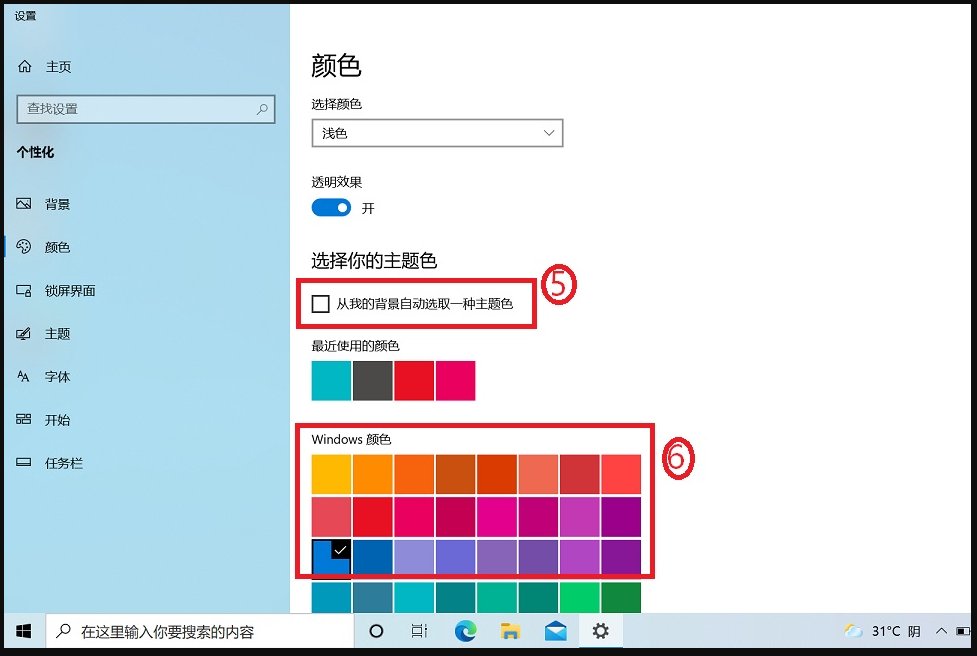Open Microsoft Edge from the taskbar
Image resolution: width=977 pixels, height=656 pixels.
(465, 631)
